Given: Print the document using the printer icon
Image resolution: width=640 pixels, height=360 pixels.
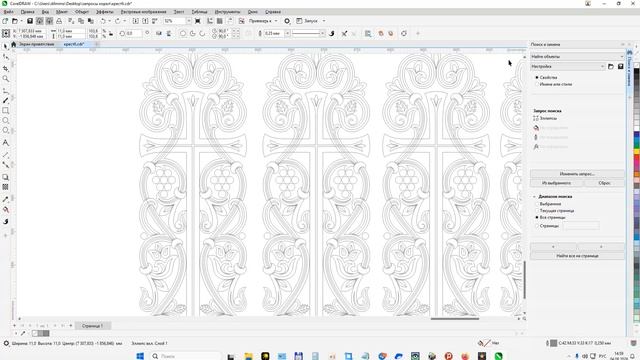Looking at the screenshot, I should 59,21.
